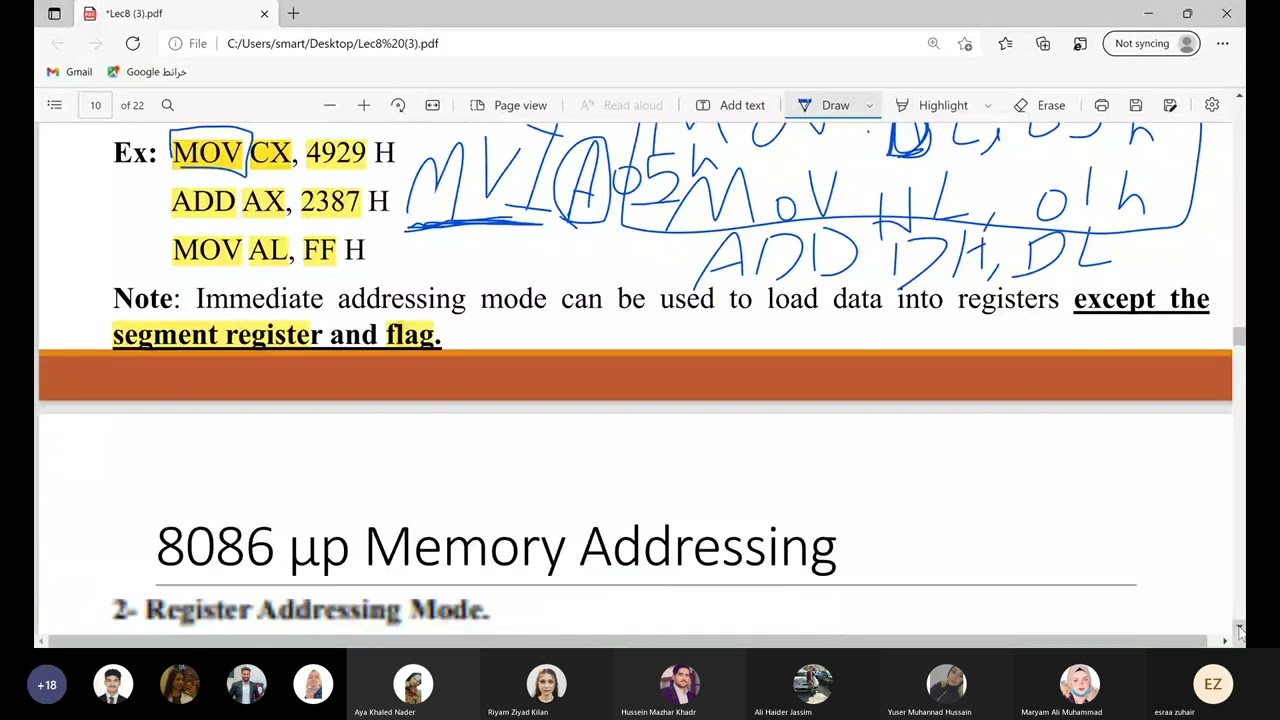Viewport: 1280px width, 720px height.
Task: Open the Google Maps bookmark
Action: [x=147, y=72]
